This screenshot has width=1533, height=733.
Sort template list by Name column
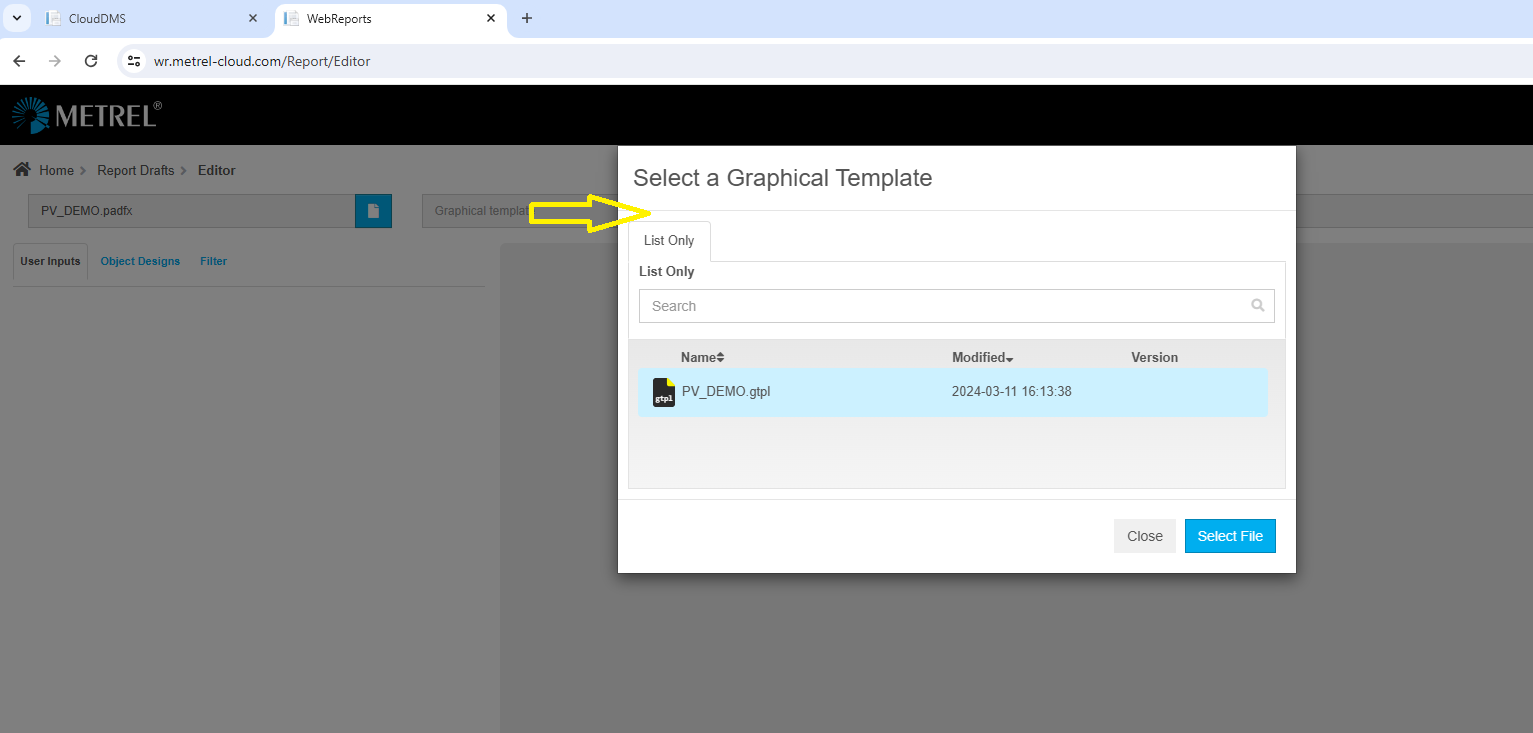coord(702,357)
